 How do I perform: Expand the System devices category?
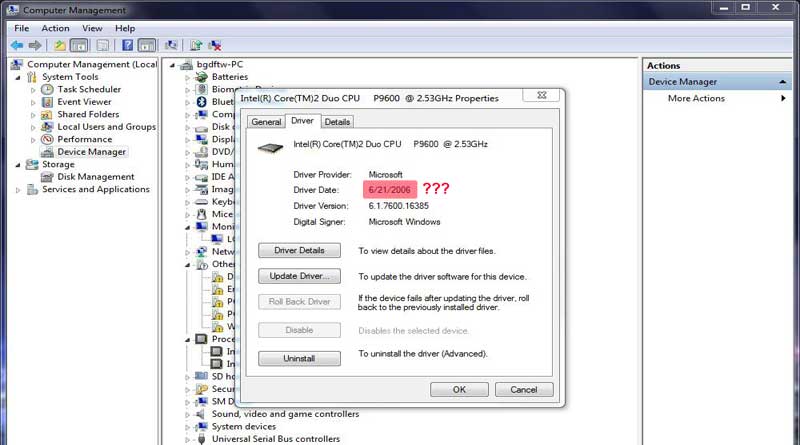(187, 427)
